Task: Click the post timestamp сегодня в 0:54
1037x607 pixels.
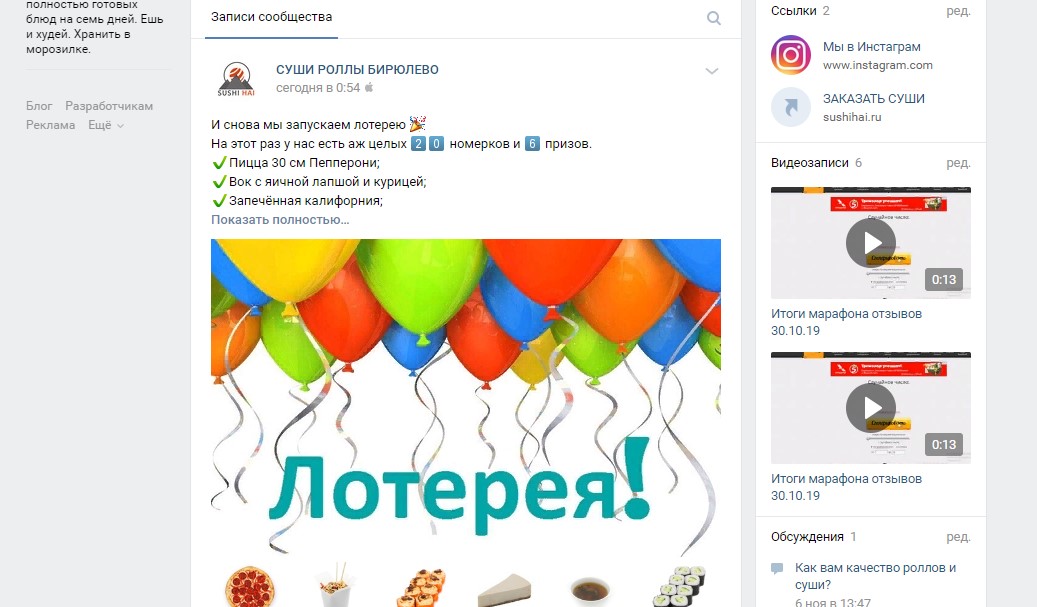Action: [x=318, y=88]
